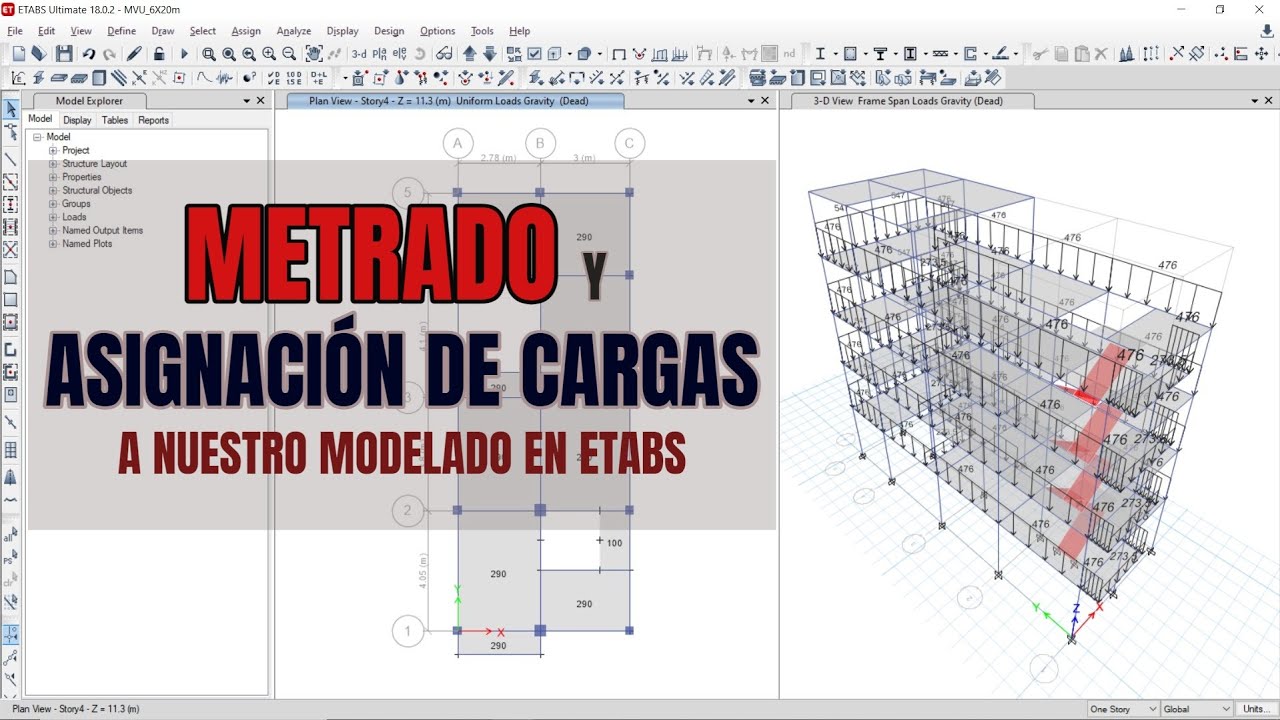
Task: Set the Elevation view button
Action: (400, 53)
